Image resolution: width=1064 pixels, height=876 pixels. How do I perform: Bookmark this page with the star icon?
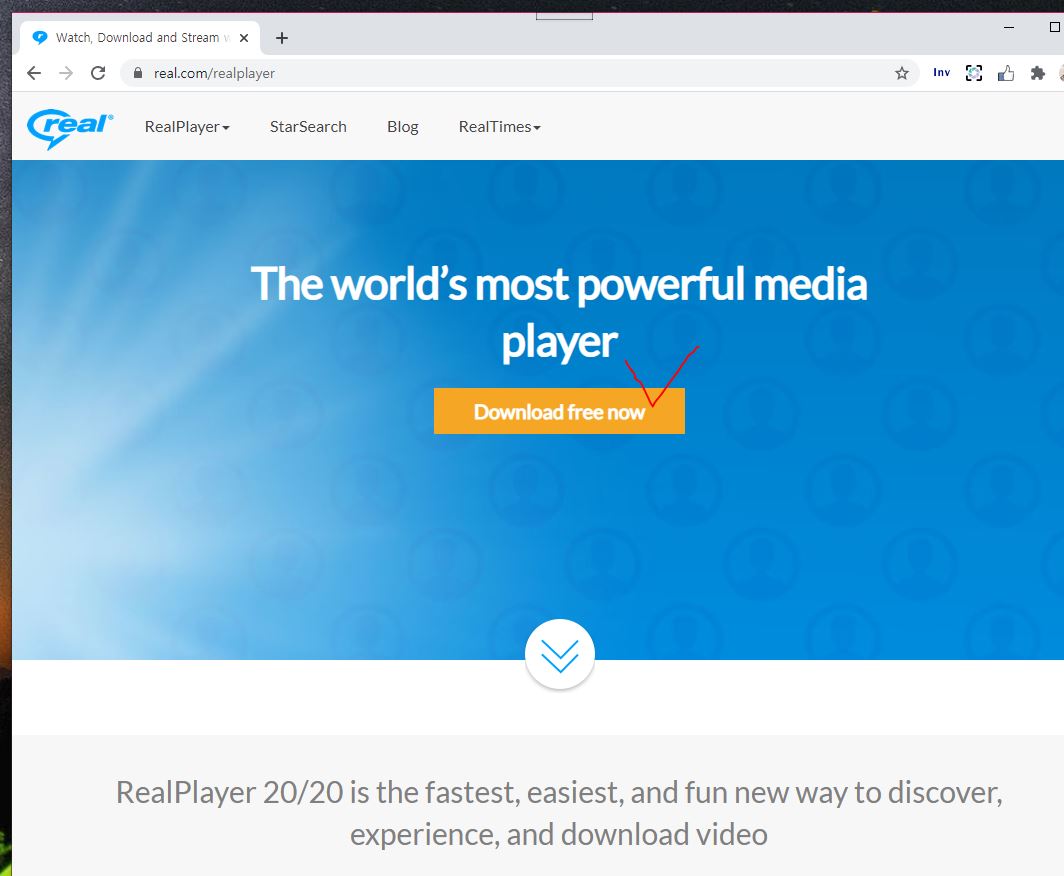[901, 73]
